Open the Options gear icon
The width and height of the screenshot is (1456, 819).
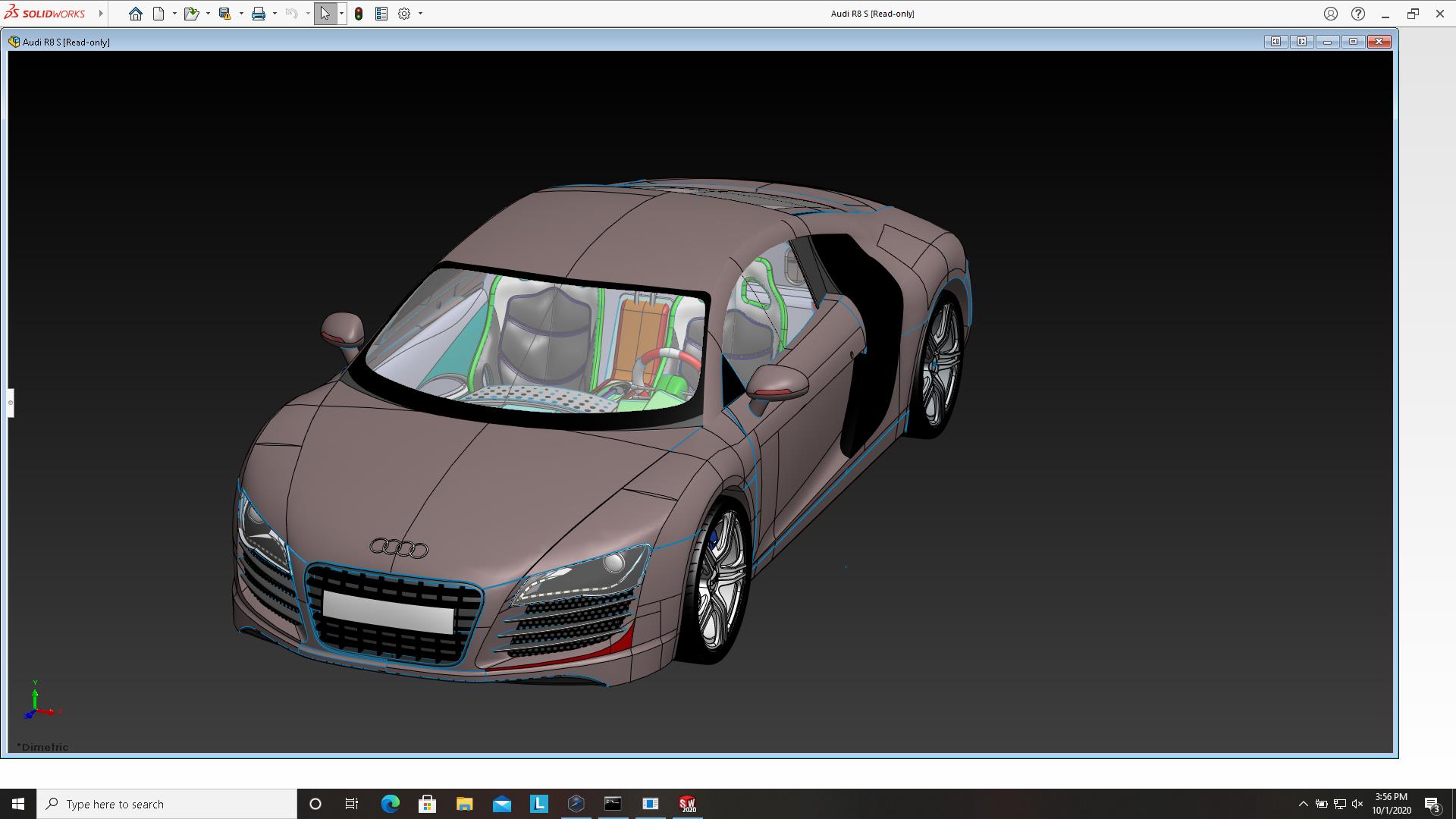point(404,14)
